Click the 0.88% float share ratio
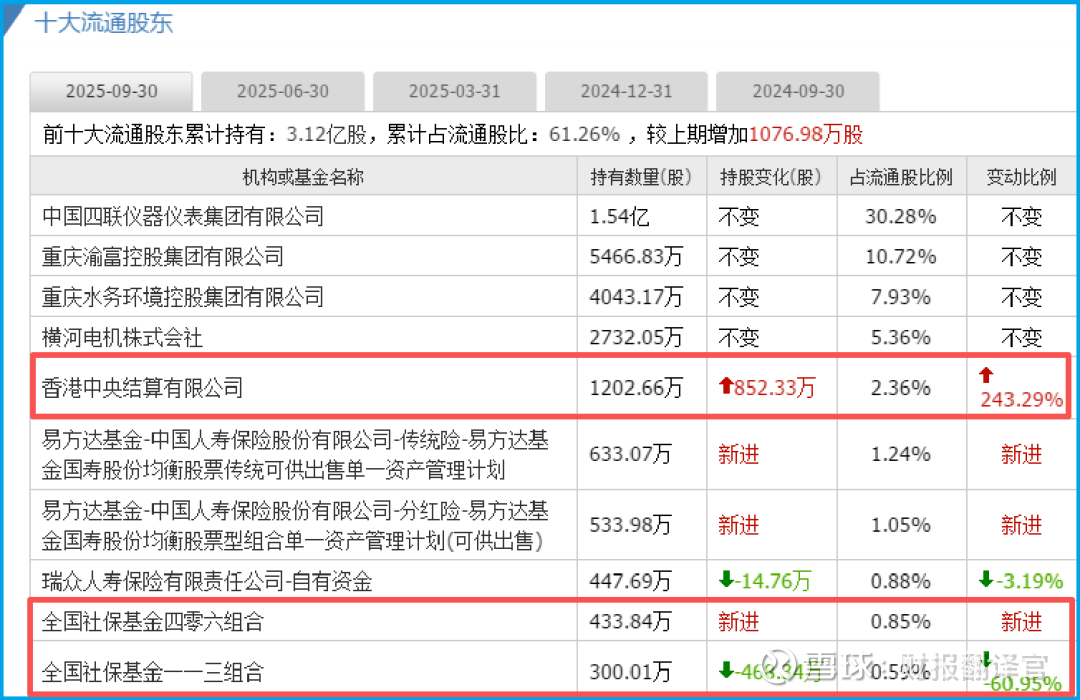1080x700 pixels. [900, 581]
